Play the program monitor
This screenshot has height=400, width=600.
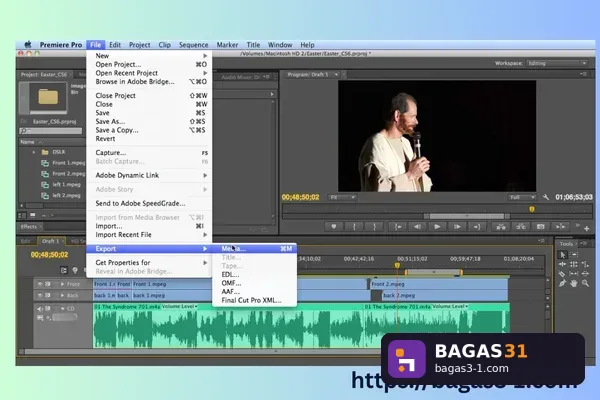[x=437, y=227]
